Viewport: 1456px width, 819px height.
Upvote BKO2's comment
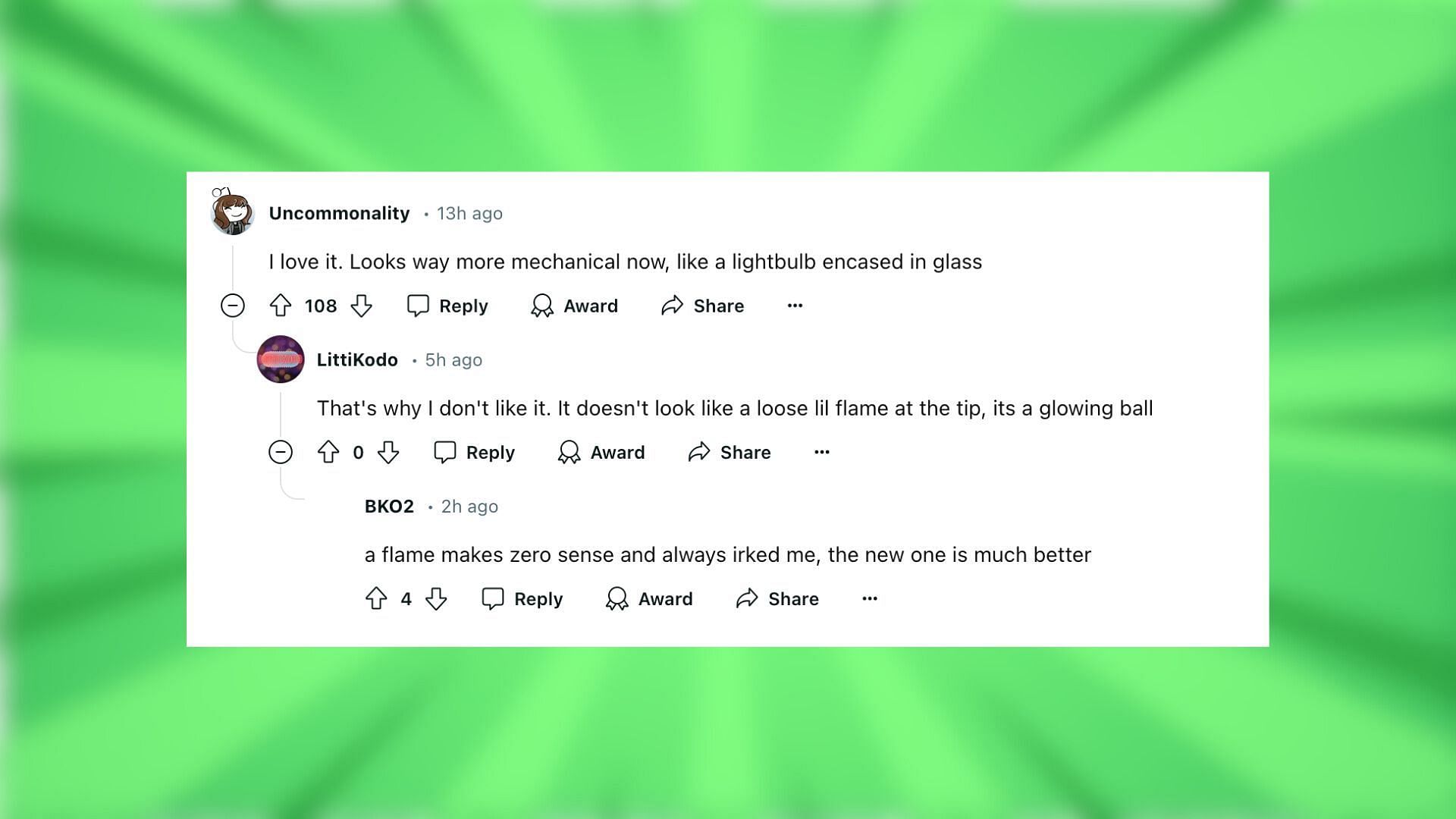click(x=376, y=599)
